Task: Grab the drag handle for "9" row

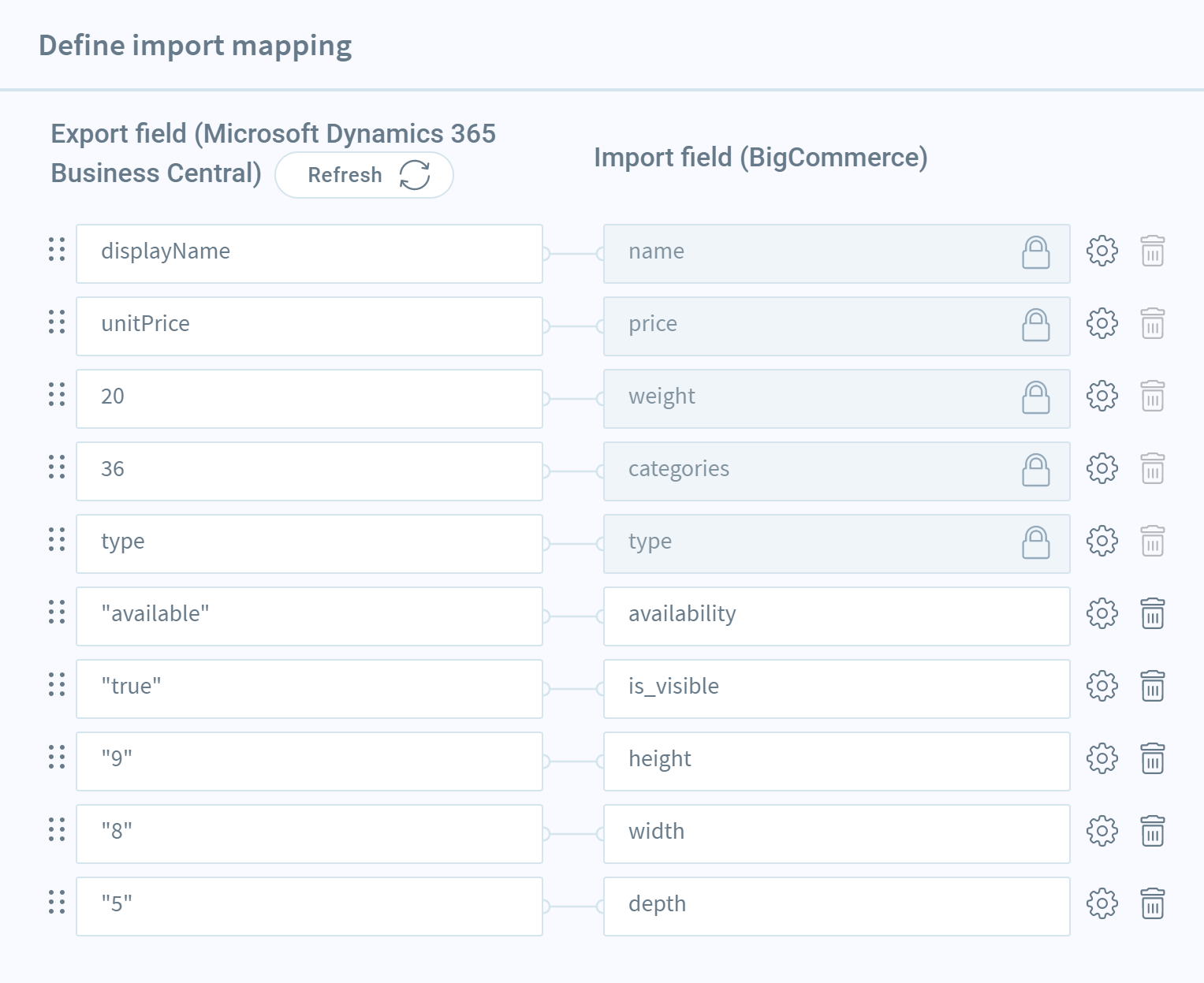Action: pyautogui.click(x=57, y=757)
